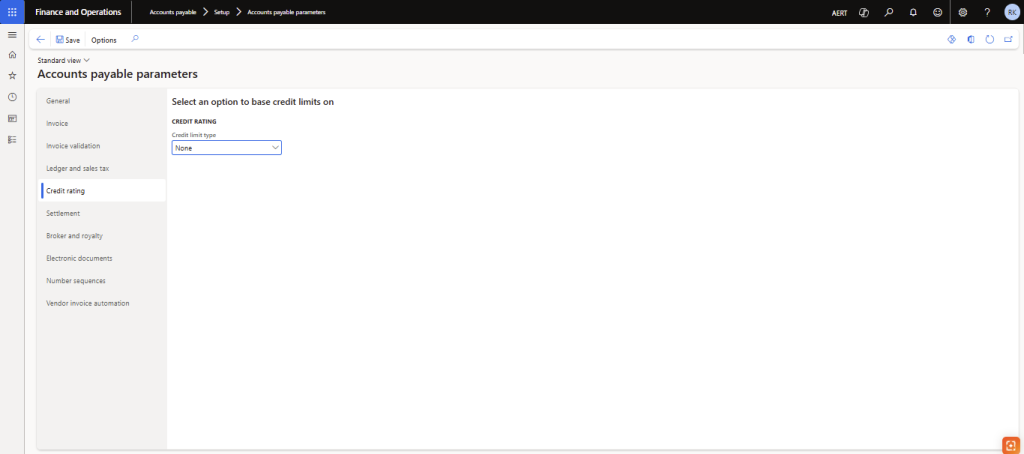Expand the Credit limit type dropdown
This screenshot has height=454, width=1024.
pos(227,148)
